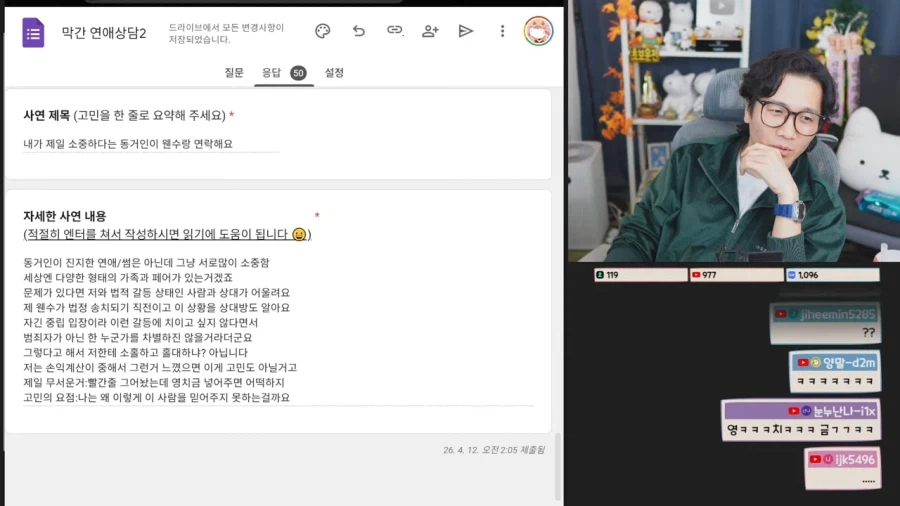The width and height of the screenshot is (900, 506).
Task: Click the 사연 제목 question heading
Action: [129, 115]
